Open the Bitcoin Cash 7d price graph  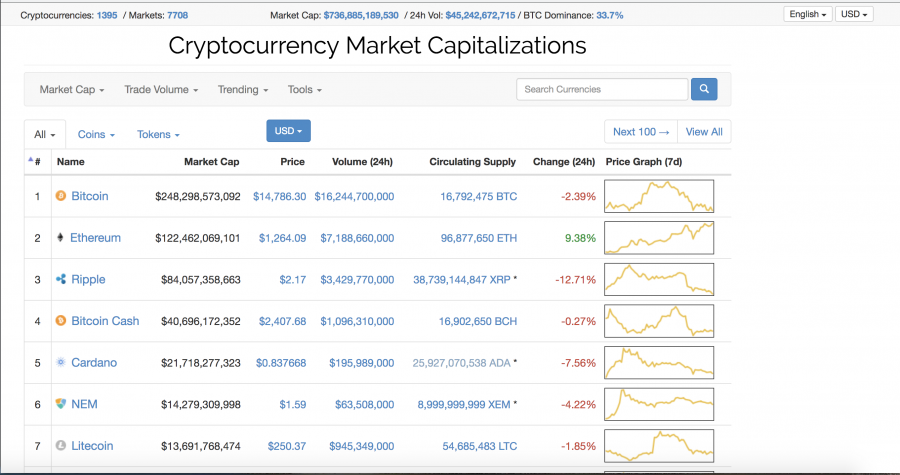tap(659, 321)
